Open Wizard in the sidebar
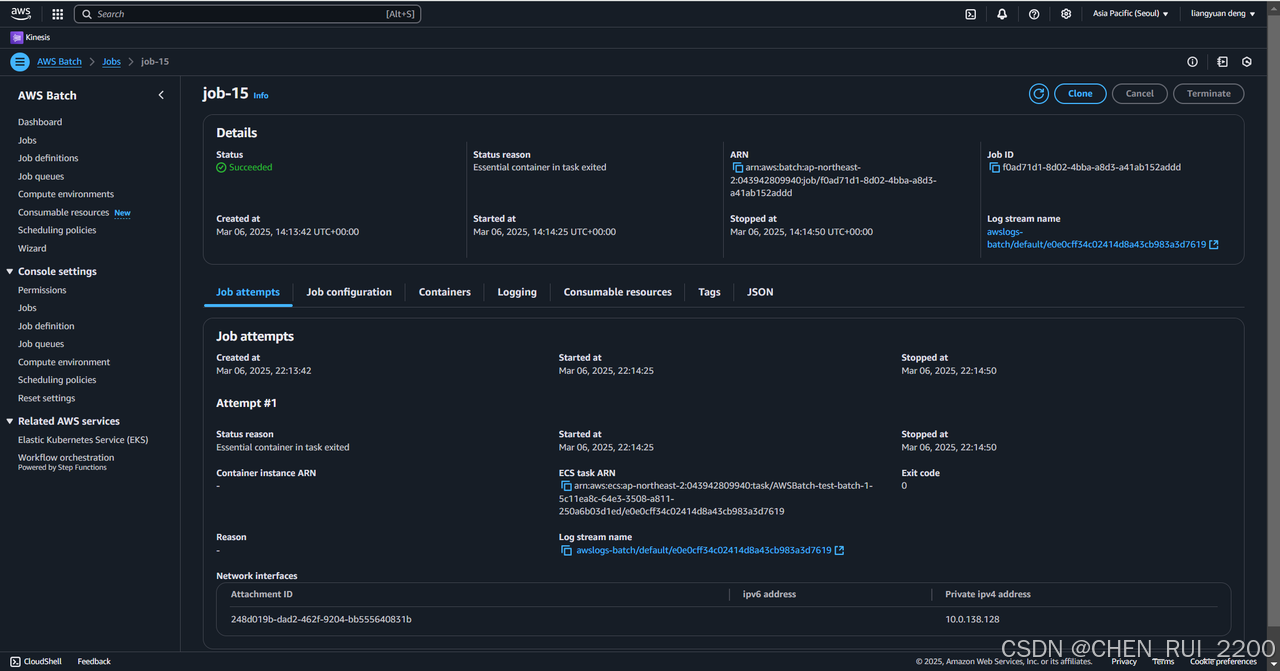Screen dimensions: 1280x671 [32, 248]
